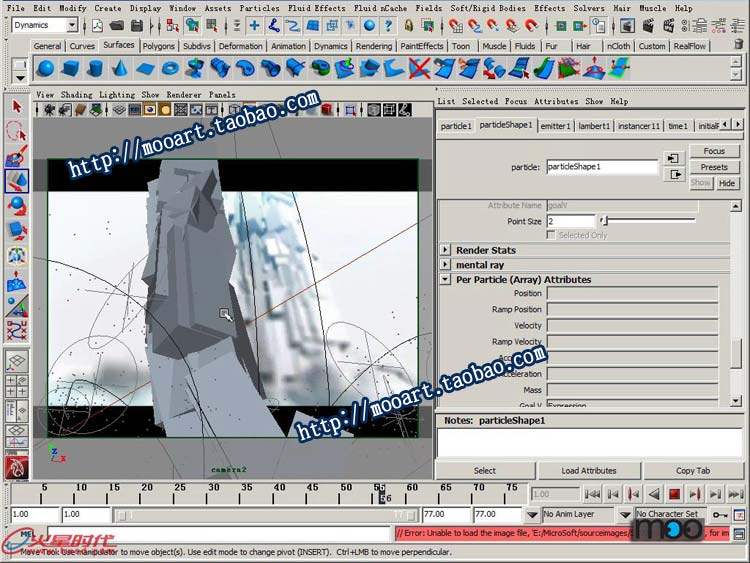Click the render current frame clapper icon
The width and height of the screenshot is (750, 563).
[648, 25]
